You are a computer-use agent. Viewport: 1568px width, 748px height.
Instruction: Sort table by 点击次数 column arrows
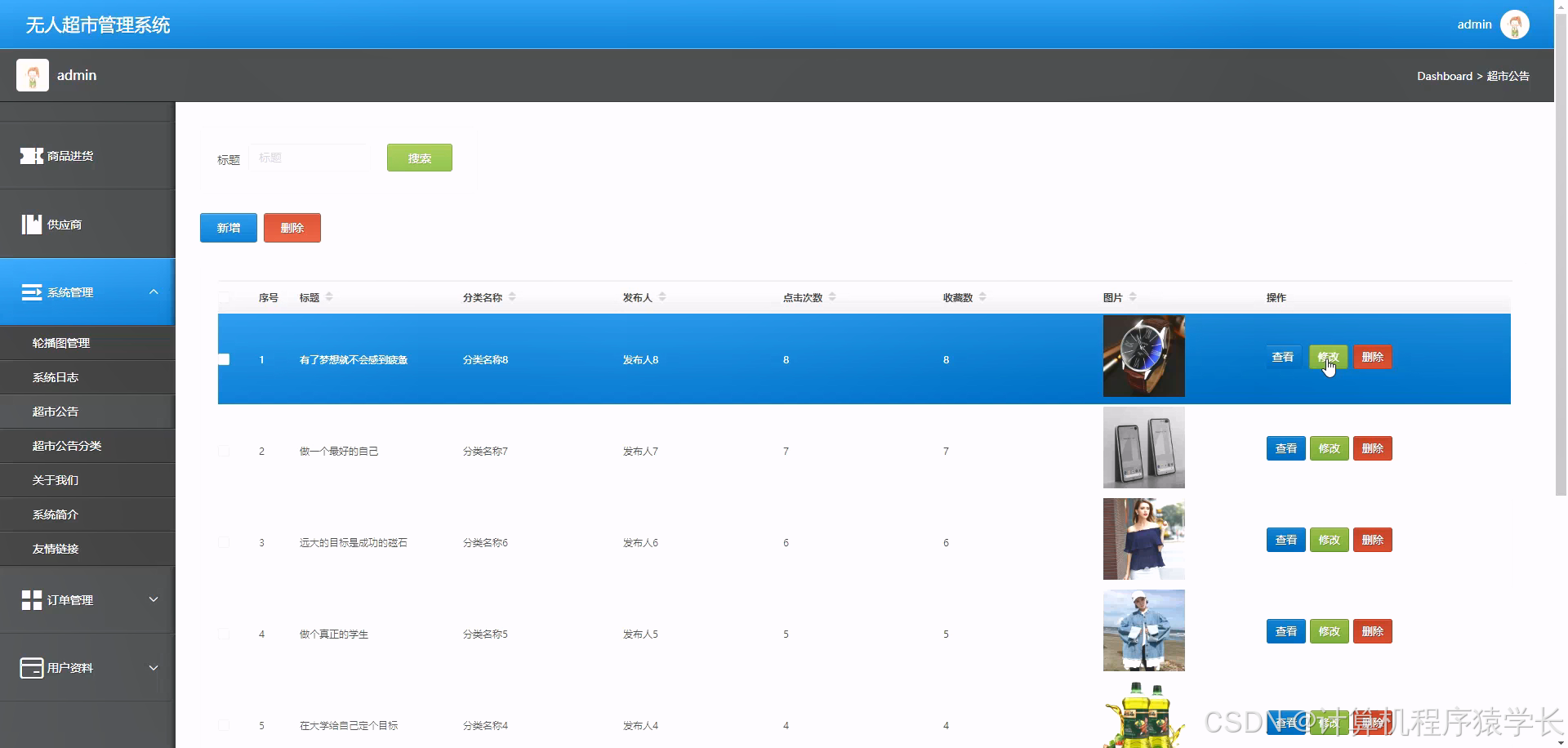pos(832,297)
